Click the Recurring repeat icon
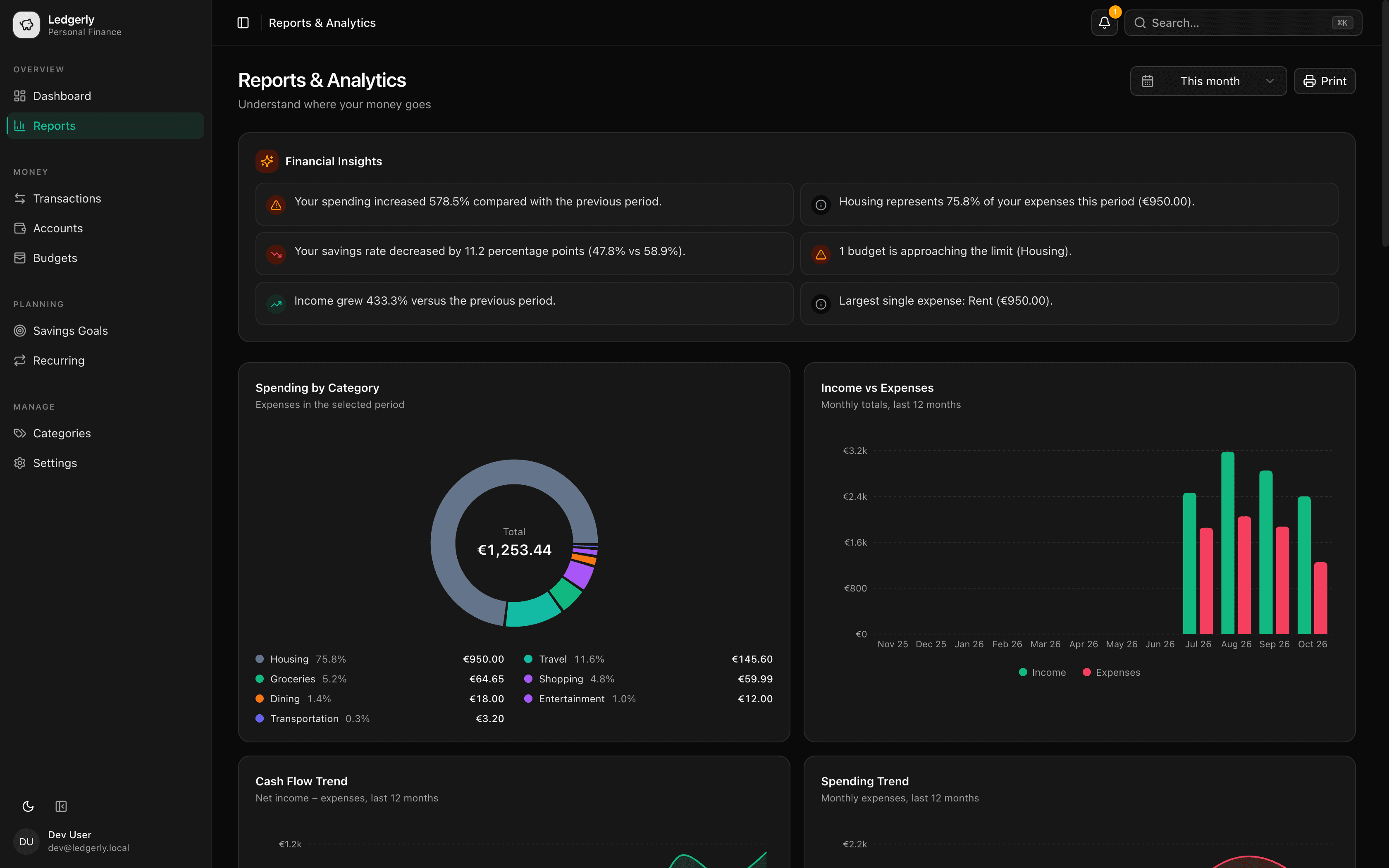This screenshot has height=868, width=1389. [x=20, y=360]
